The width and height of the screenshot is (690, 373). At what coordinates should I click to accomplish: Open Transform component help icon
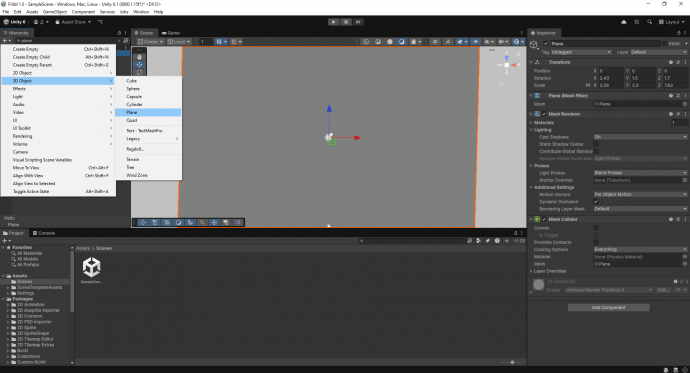tap(671, 62)
